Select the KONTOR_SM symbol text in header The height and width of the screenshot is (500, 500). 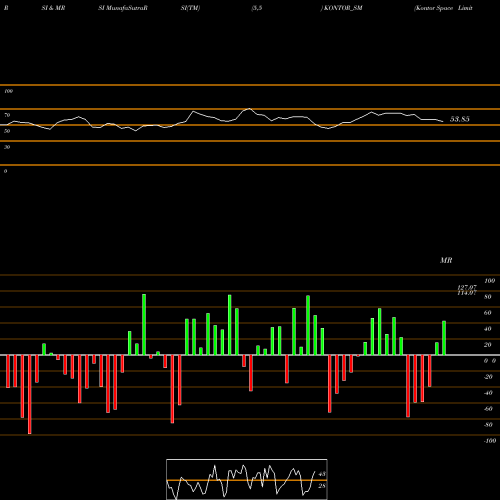pyautogui.click(x=343, y=8)
